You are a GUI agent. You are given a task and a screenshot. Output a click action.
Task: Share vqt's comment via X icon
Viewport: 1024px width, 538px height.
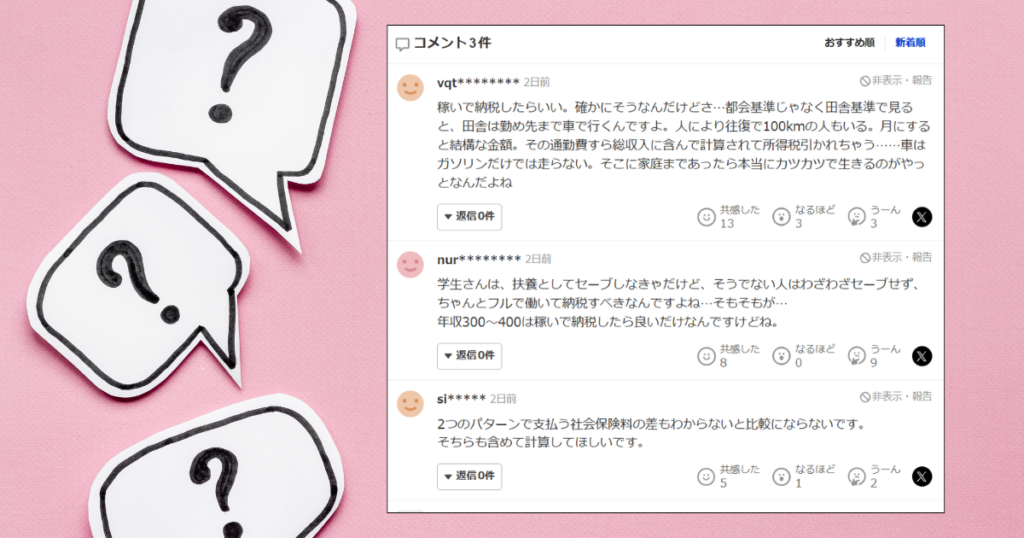(x=921, y=217)
